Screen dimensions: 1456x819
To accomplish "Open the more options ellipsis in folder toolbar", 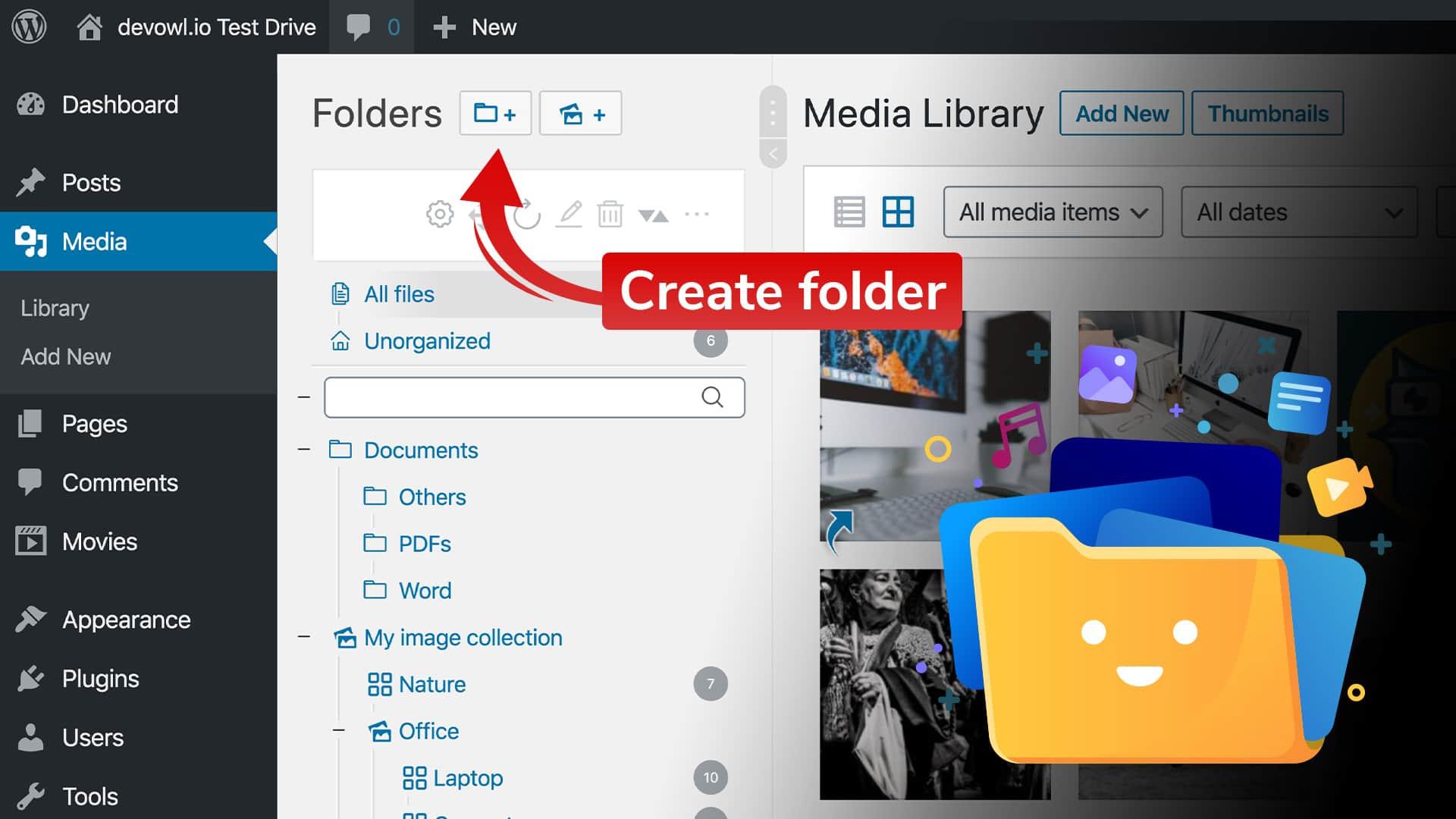I will [x=697, y=215].
